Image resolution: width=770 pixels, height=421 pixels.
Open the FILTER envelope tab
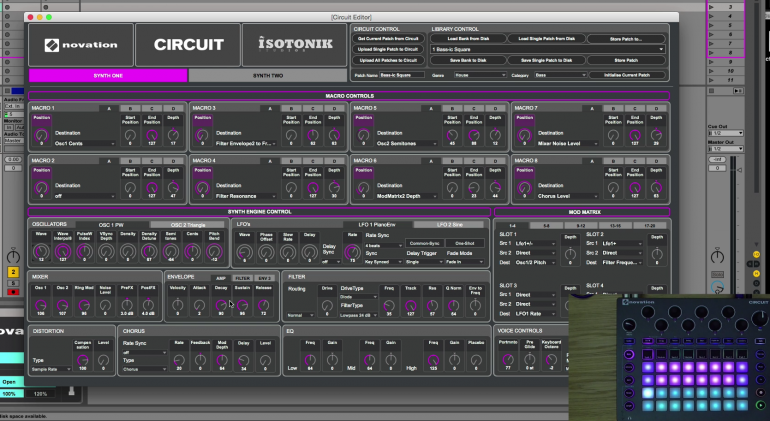click(x=242, y=278)
